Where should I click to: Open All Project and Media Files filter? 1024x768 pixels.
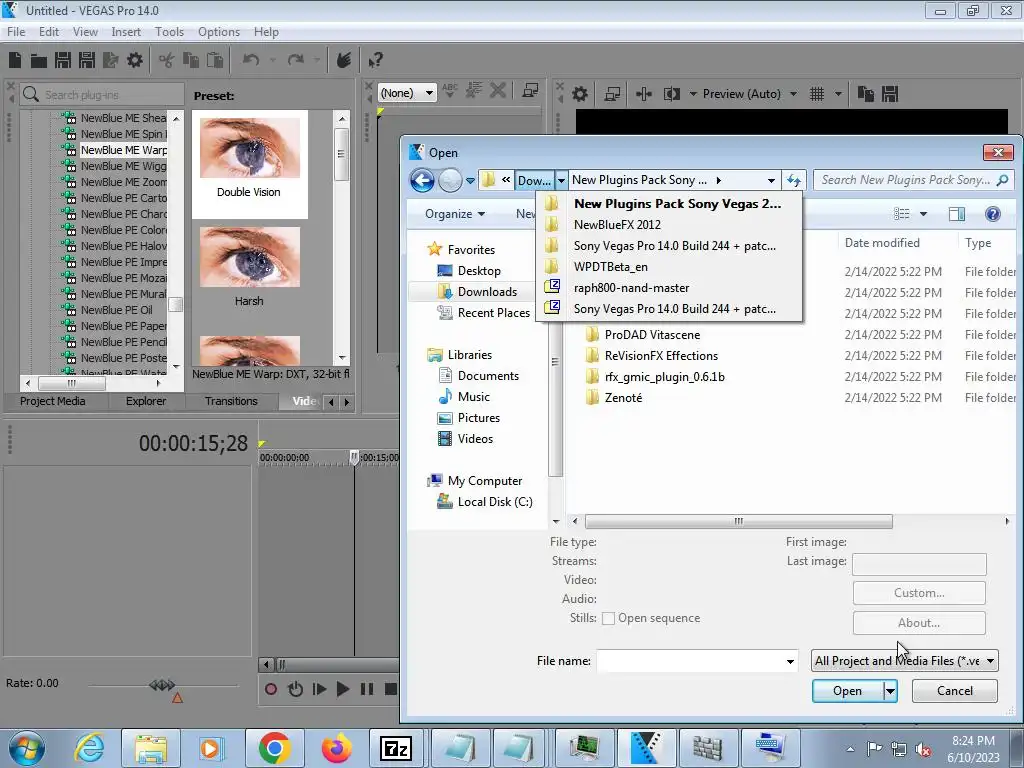(905, 661)
